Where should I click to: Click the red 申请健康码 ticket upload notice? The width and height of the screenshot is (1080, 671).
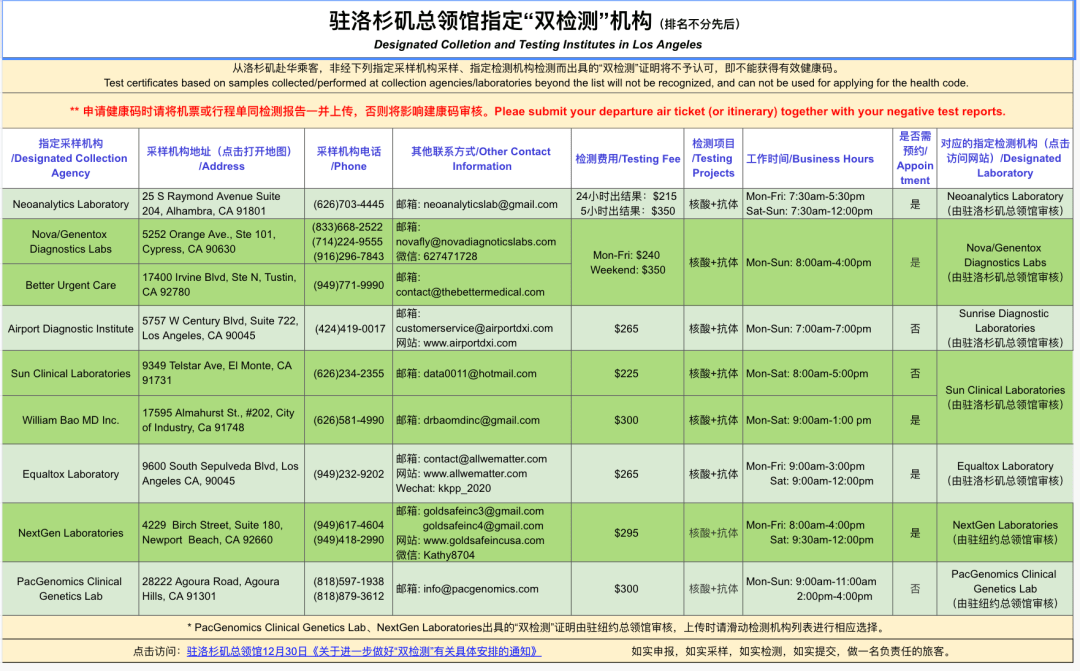pos(537,111)
